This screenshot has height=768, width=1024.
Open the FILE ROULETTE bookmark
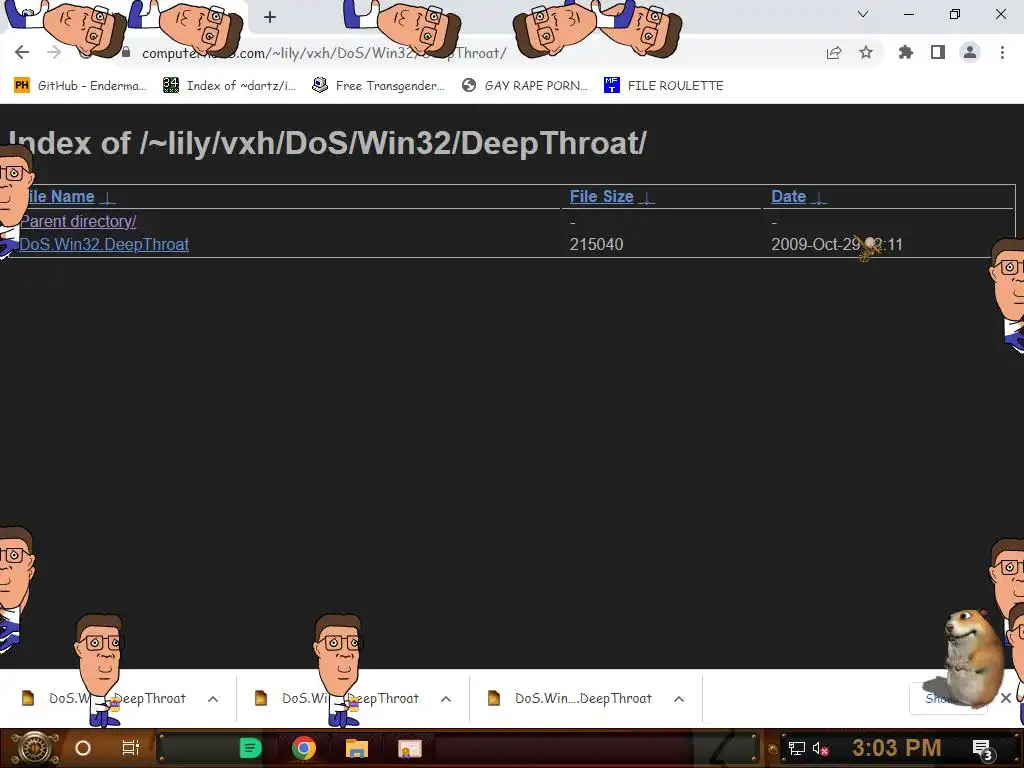pos(664,86)
